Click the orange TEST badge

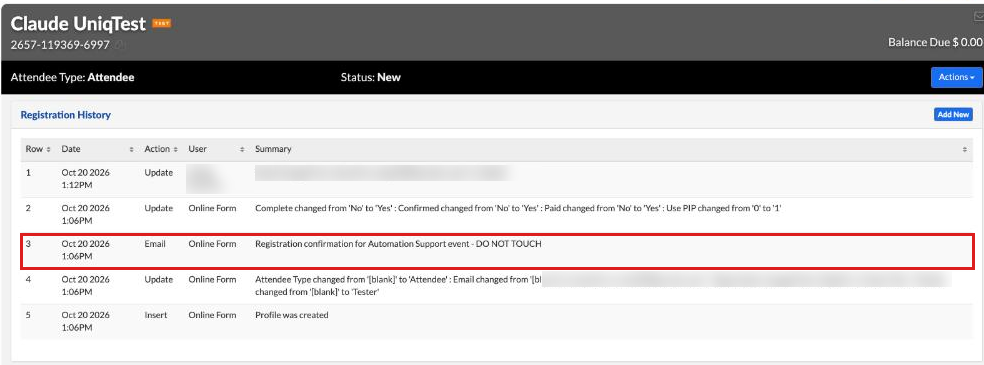pos(162,24)
